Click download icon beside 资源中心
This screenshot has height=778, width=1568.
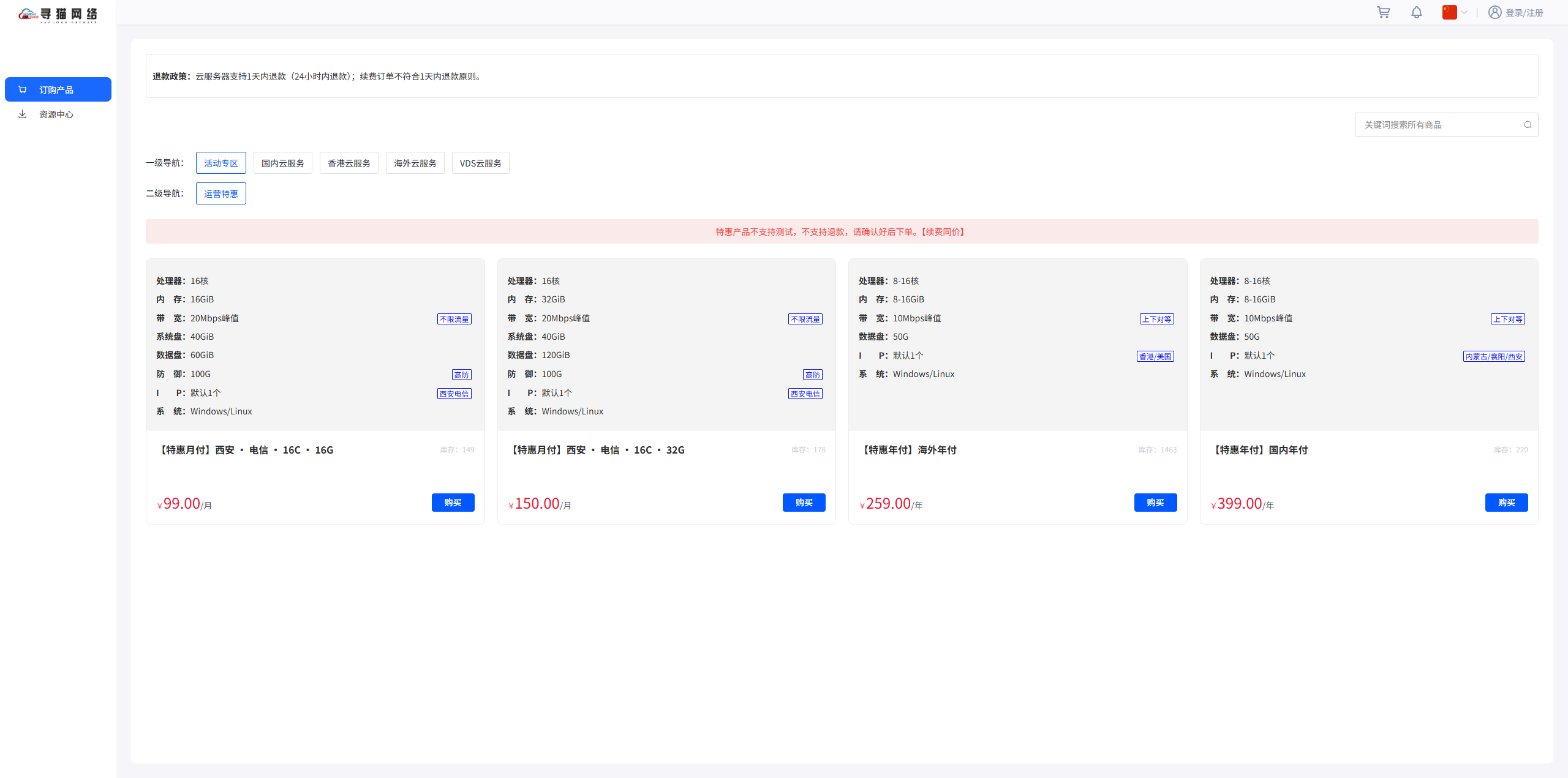coord(23,114)
